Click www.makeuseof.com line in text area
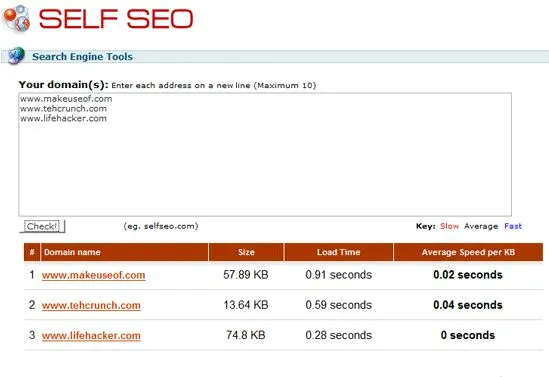 [x=66, y=99]
